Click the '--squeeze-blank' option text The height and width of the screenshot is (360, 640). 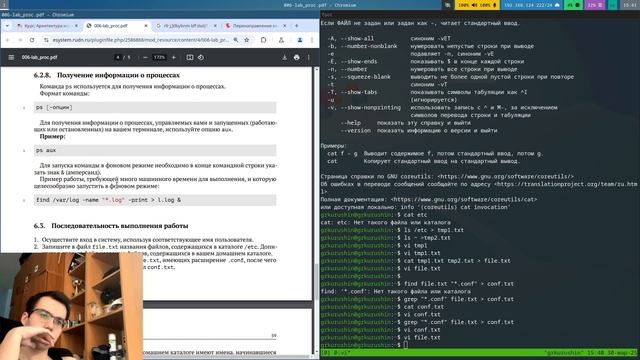tap(365, 77)
